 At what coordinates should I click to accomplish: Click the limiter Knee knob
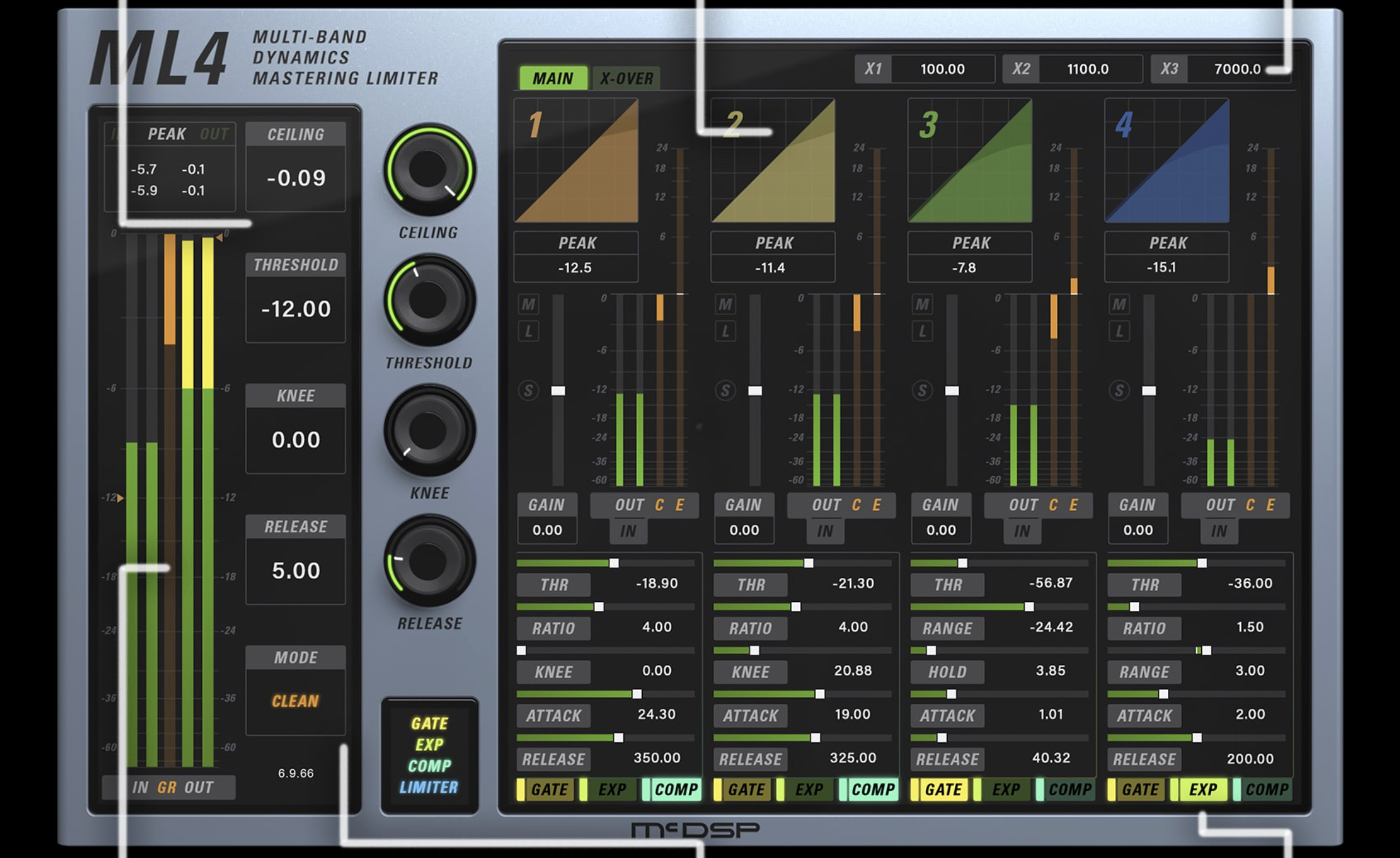tap(429, 430)
